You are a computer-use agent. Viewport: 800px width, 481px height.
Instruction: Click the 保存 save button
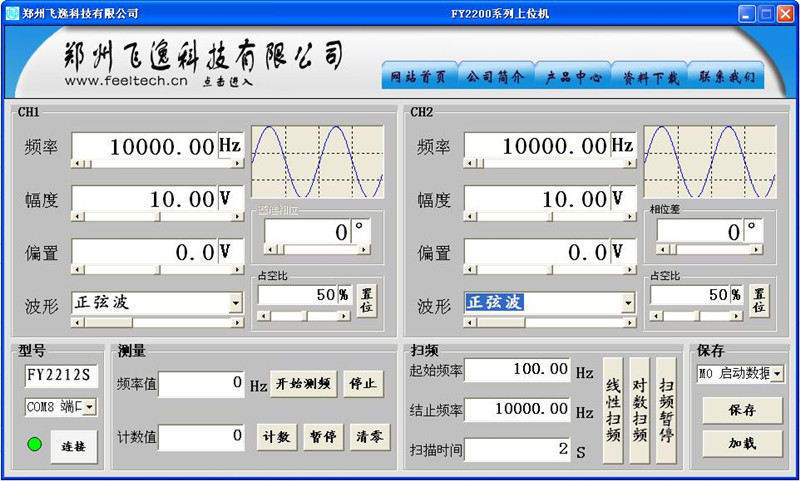click(x=742, y=411)
